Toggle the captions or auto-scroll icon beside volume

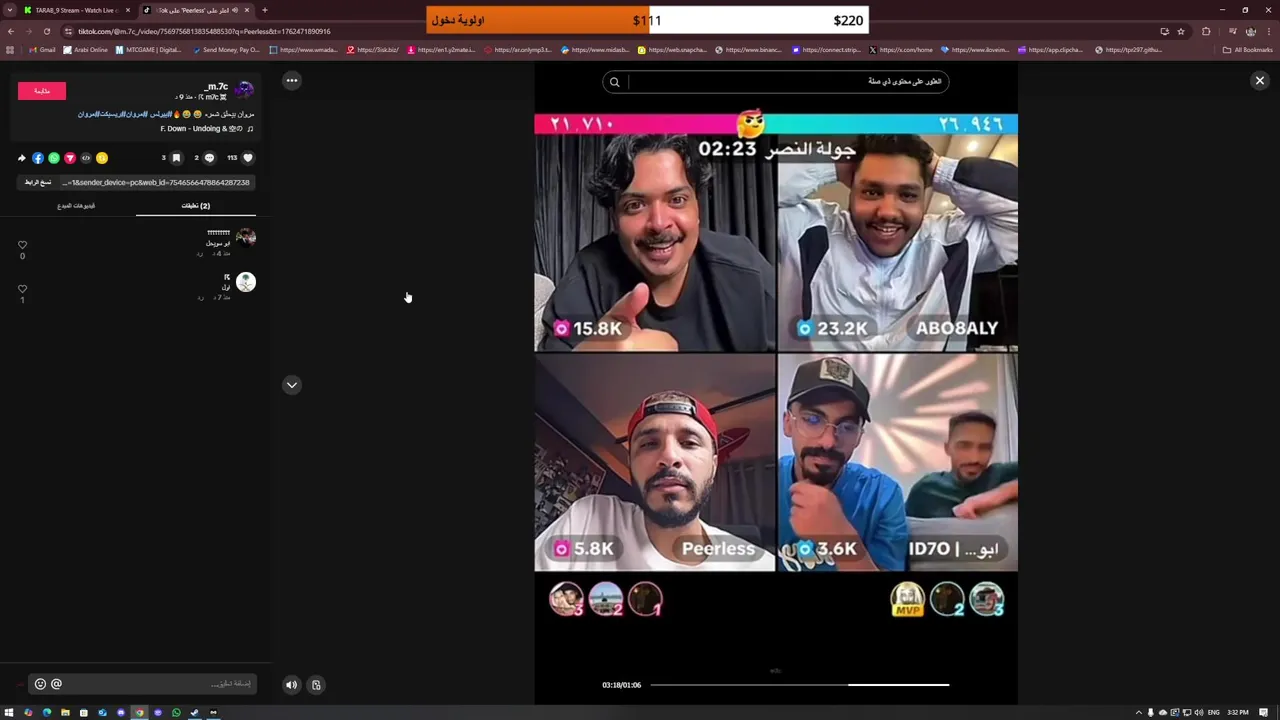tap(316, 685)
